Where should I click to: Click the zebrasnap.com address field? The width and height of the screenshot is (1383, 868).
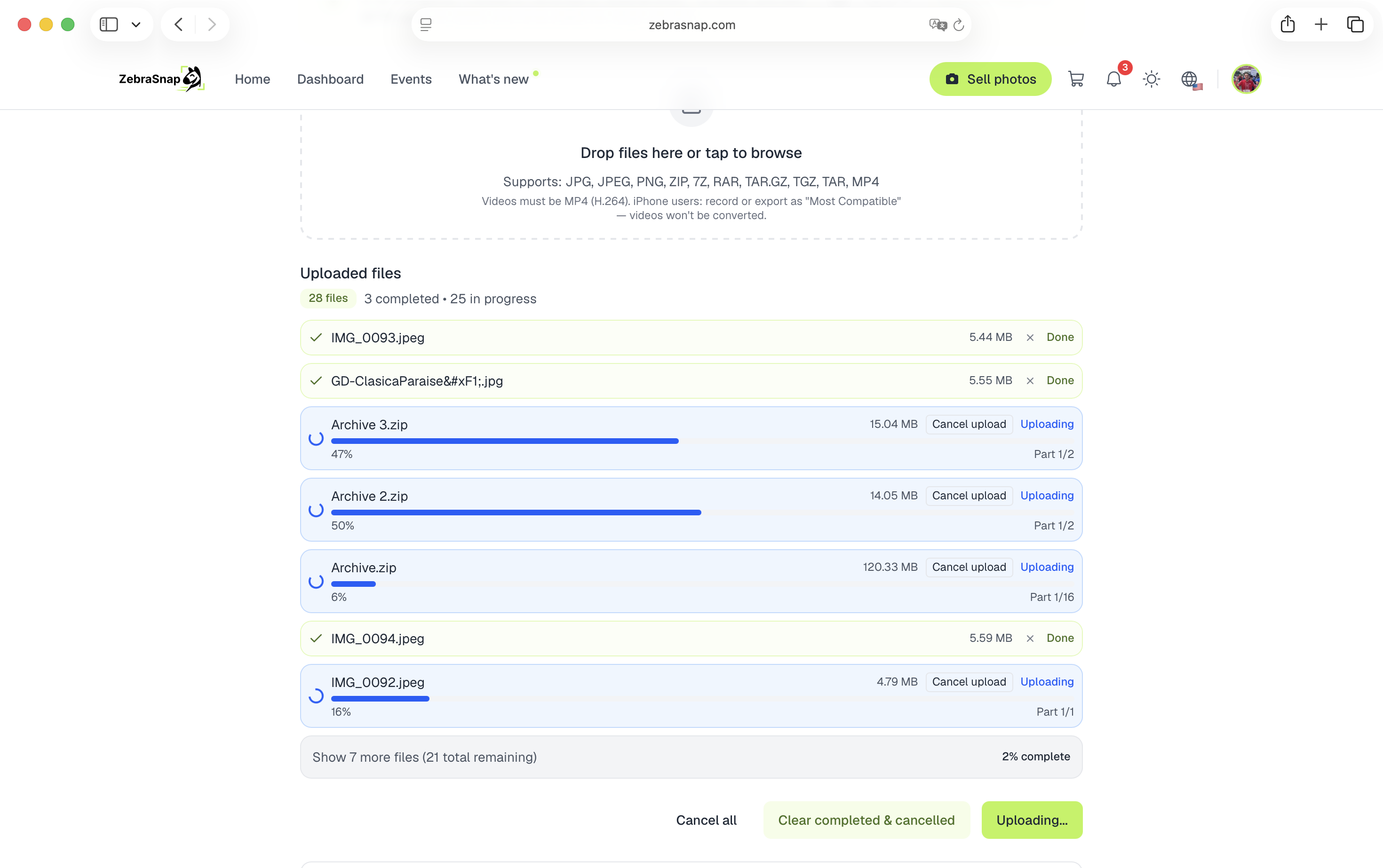point(691,24)
